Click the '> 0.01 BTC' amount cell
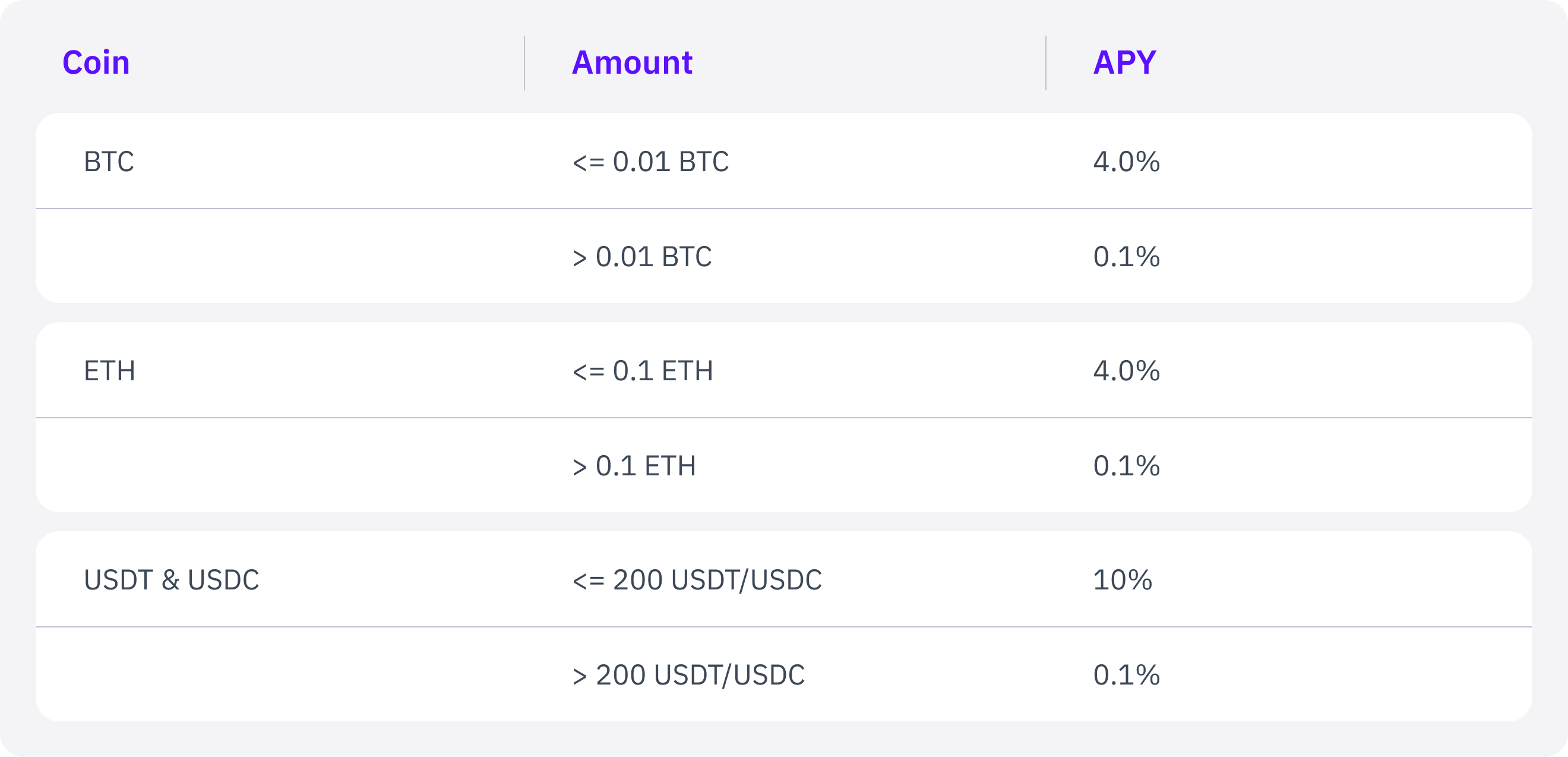This screenshot has height=757, width=1568. pyautogui.click(x=642, y=257)
